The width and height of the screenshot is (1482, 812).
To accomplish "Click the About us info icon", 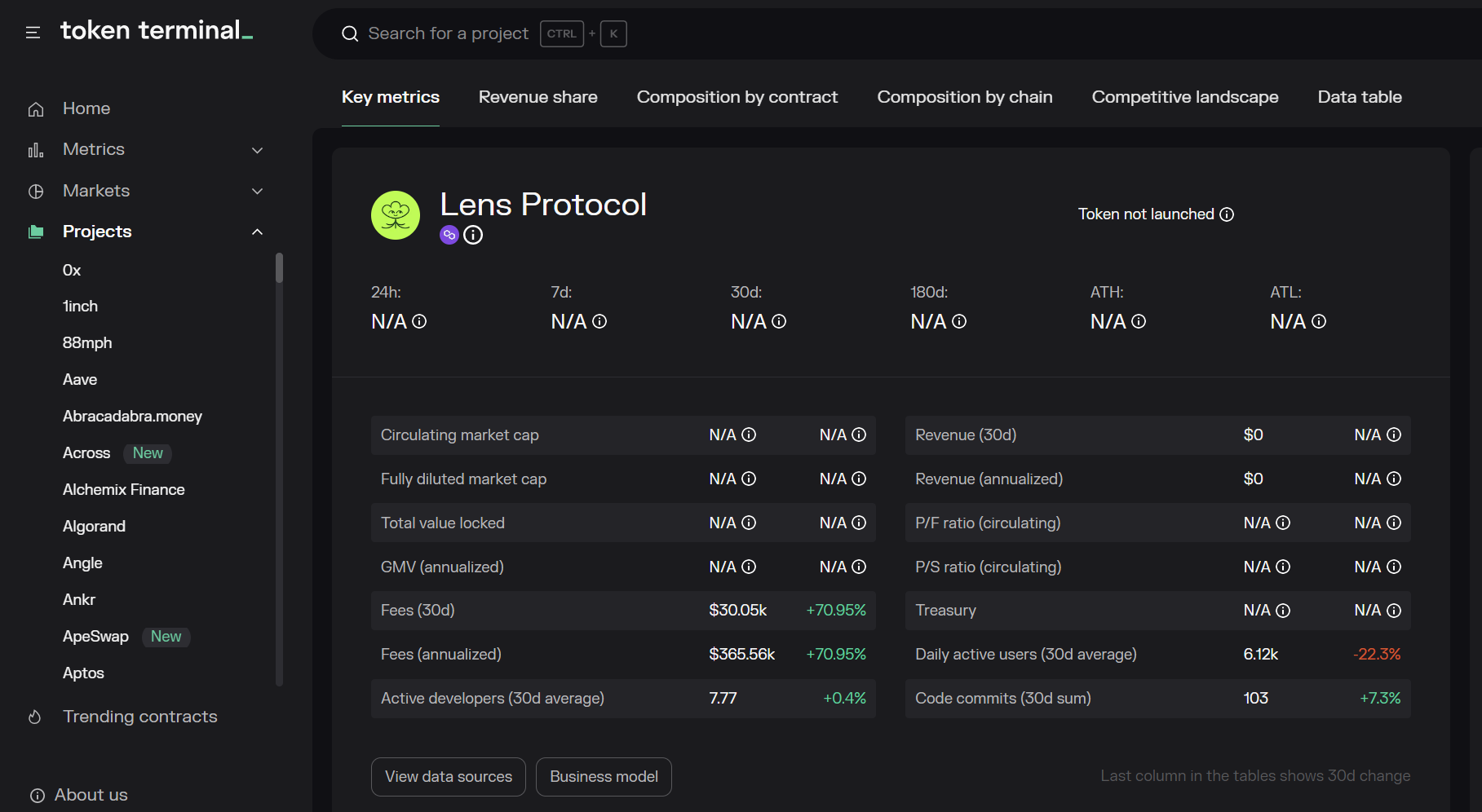I will click(x=38, y=796).
